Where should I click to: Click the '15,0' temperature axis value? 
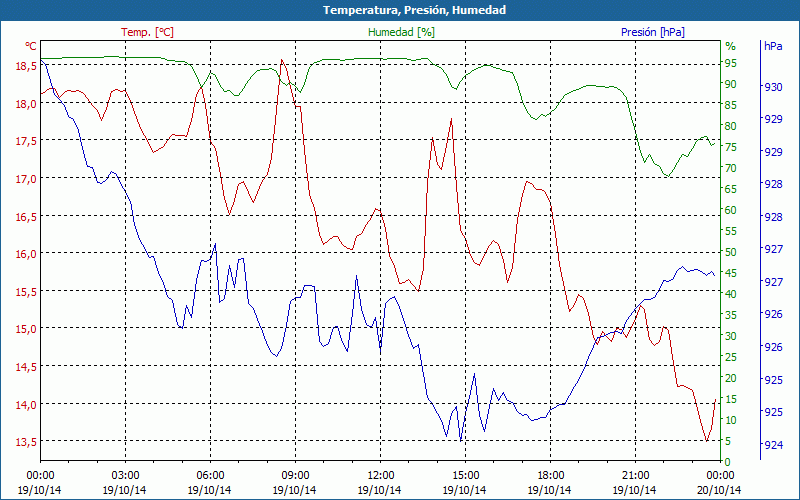coord(26,329)
